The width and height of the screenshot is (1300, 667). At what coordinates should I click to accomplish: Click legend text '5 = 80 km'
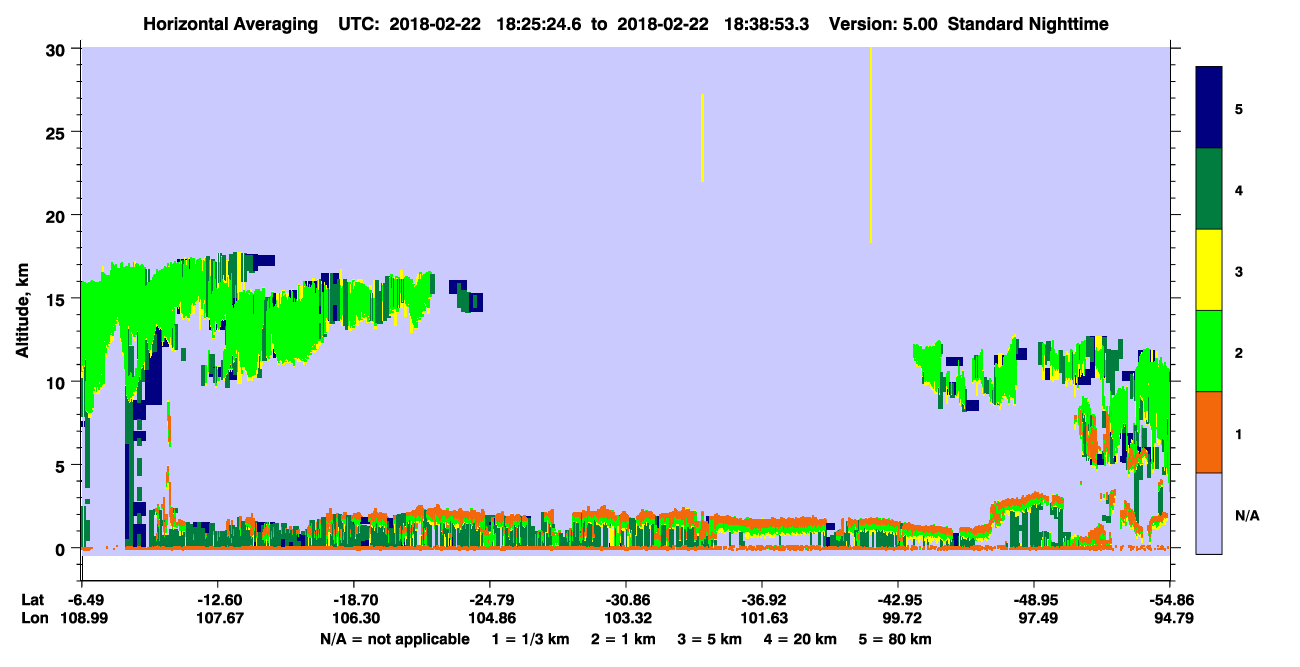895,639
